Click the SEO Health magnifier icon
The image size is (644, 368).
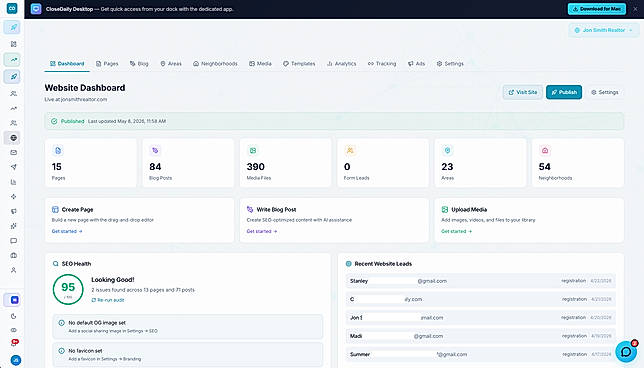(x=55, y=264)
